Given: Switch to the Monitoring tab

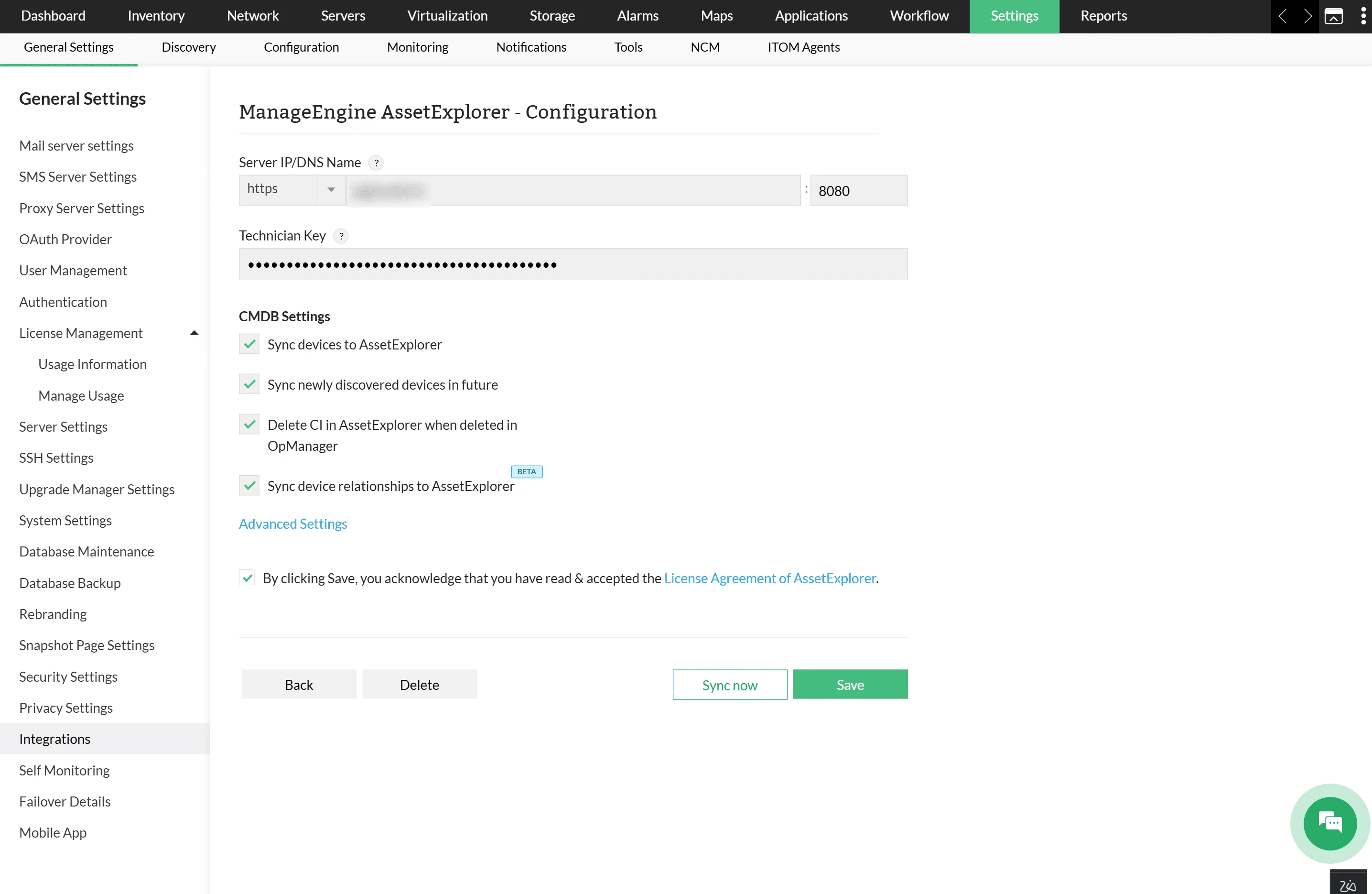Looking at the screenshot, I should (x=417, y=47).
